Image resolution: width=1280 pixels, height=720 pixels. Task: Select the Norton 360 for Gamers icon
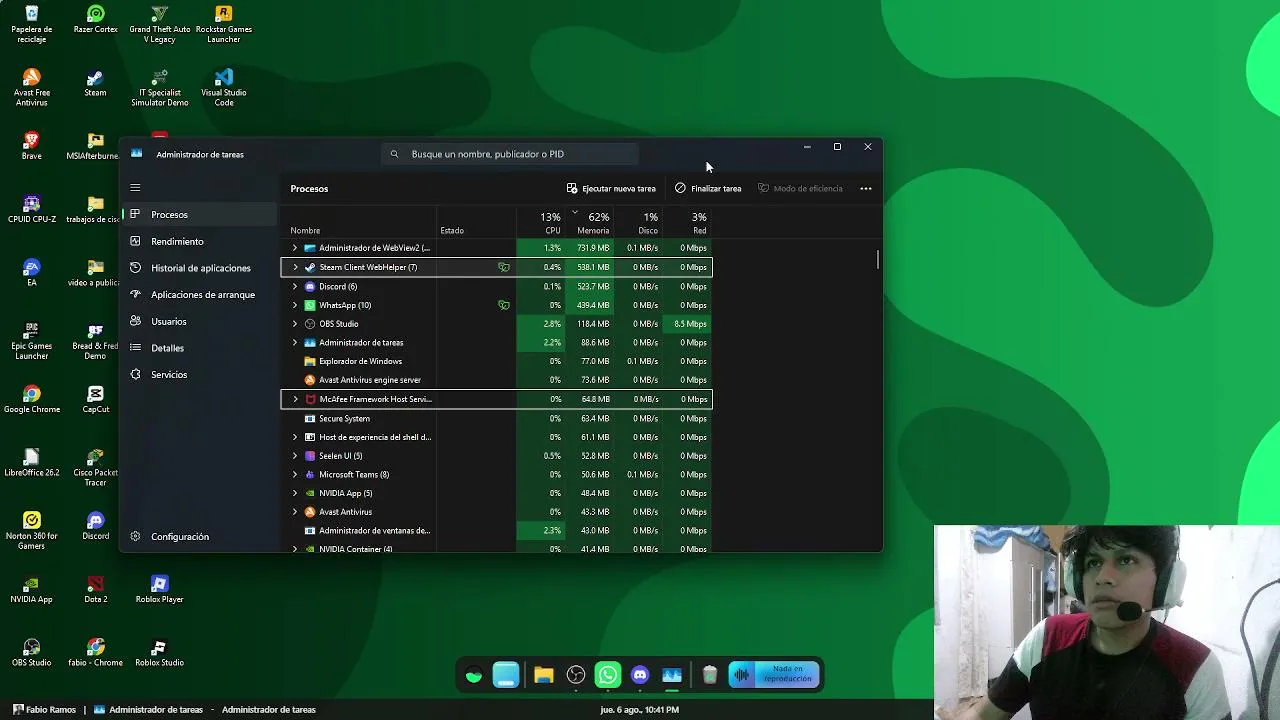point(31,531)
